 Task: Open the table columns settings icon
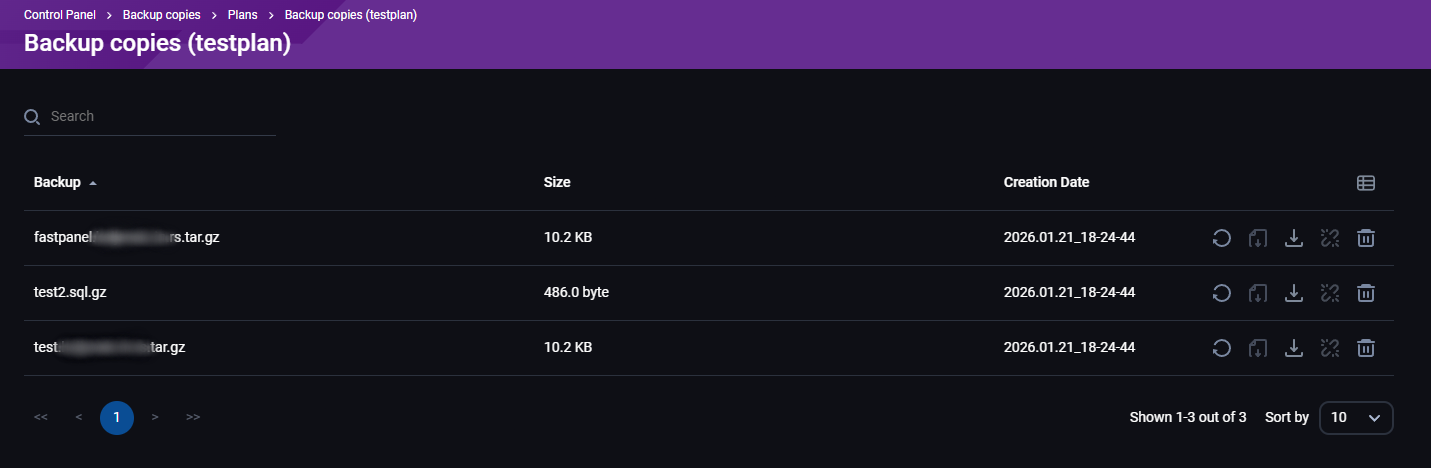1366,183
